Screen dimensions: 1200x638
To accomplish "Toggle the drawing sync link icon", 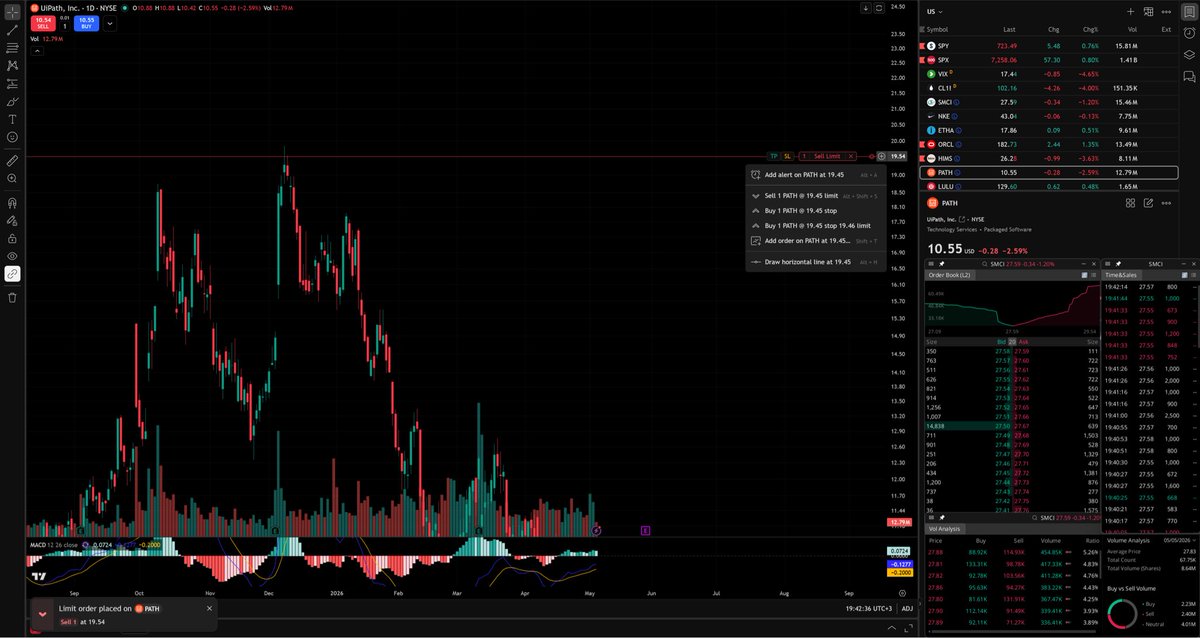I will [x=12, y=273].
